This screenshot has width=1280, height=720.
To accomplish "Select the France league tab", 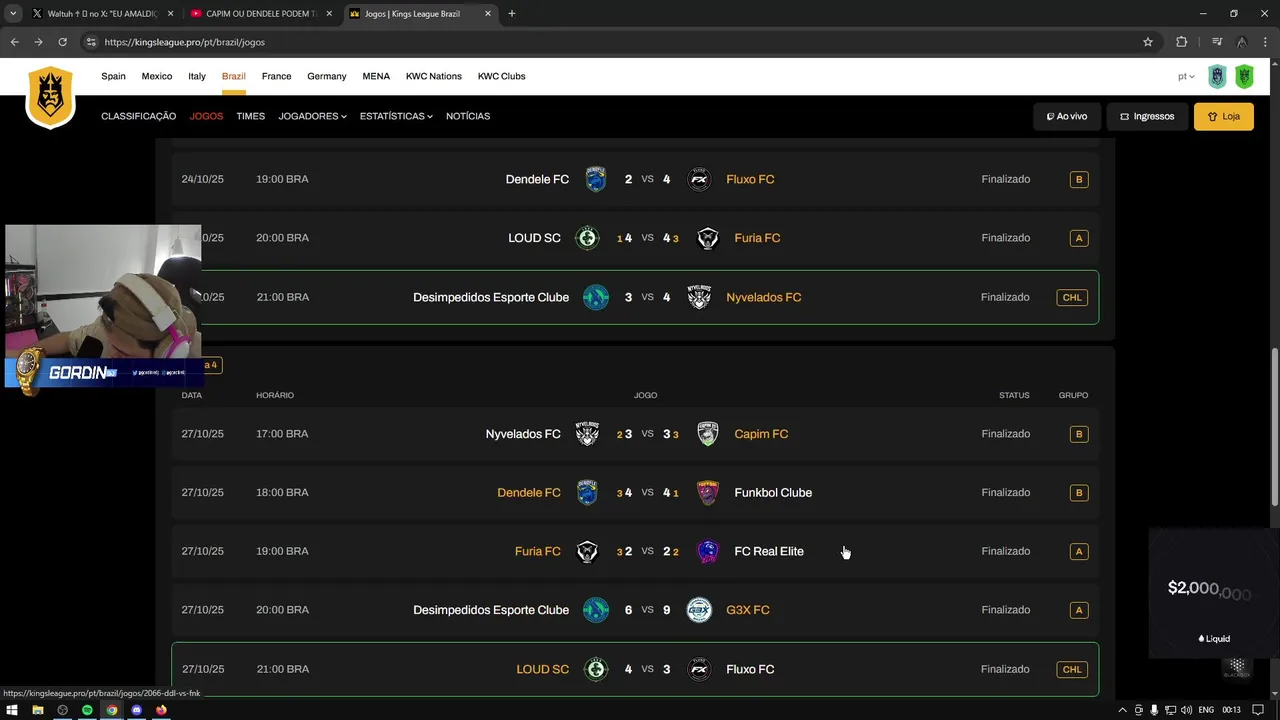I will pos(276,76).
